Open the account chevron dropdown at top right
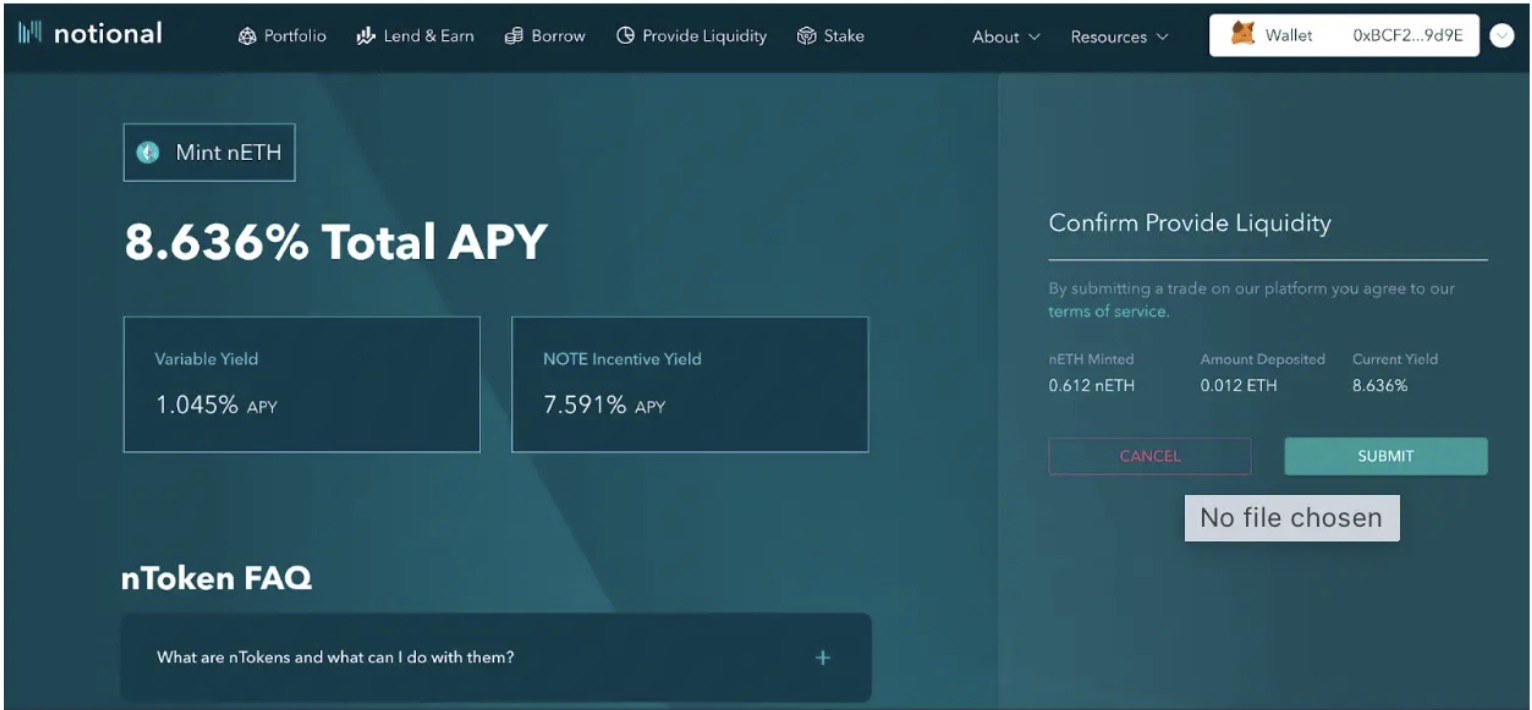1532x710 pixels. [x=1501, y=36]
